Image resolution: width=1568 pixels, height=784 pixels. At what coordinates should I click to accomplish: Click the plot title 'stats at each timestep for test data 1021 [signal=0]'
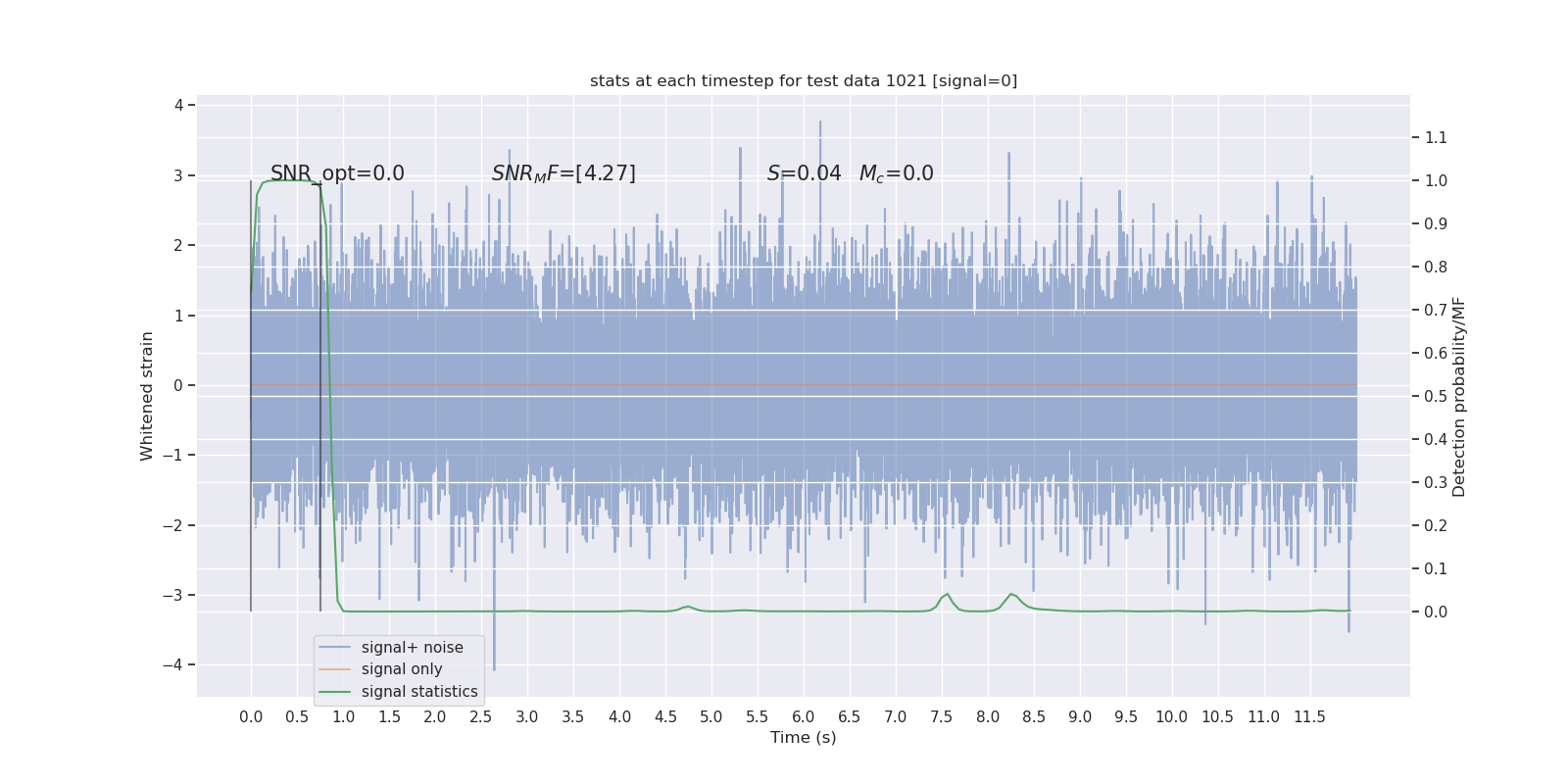click(x=804, y=80)
